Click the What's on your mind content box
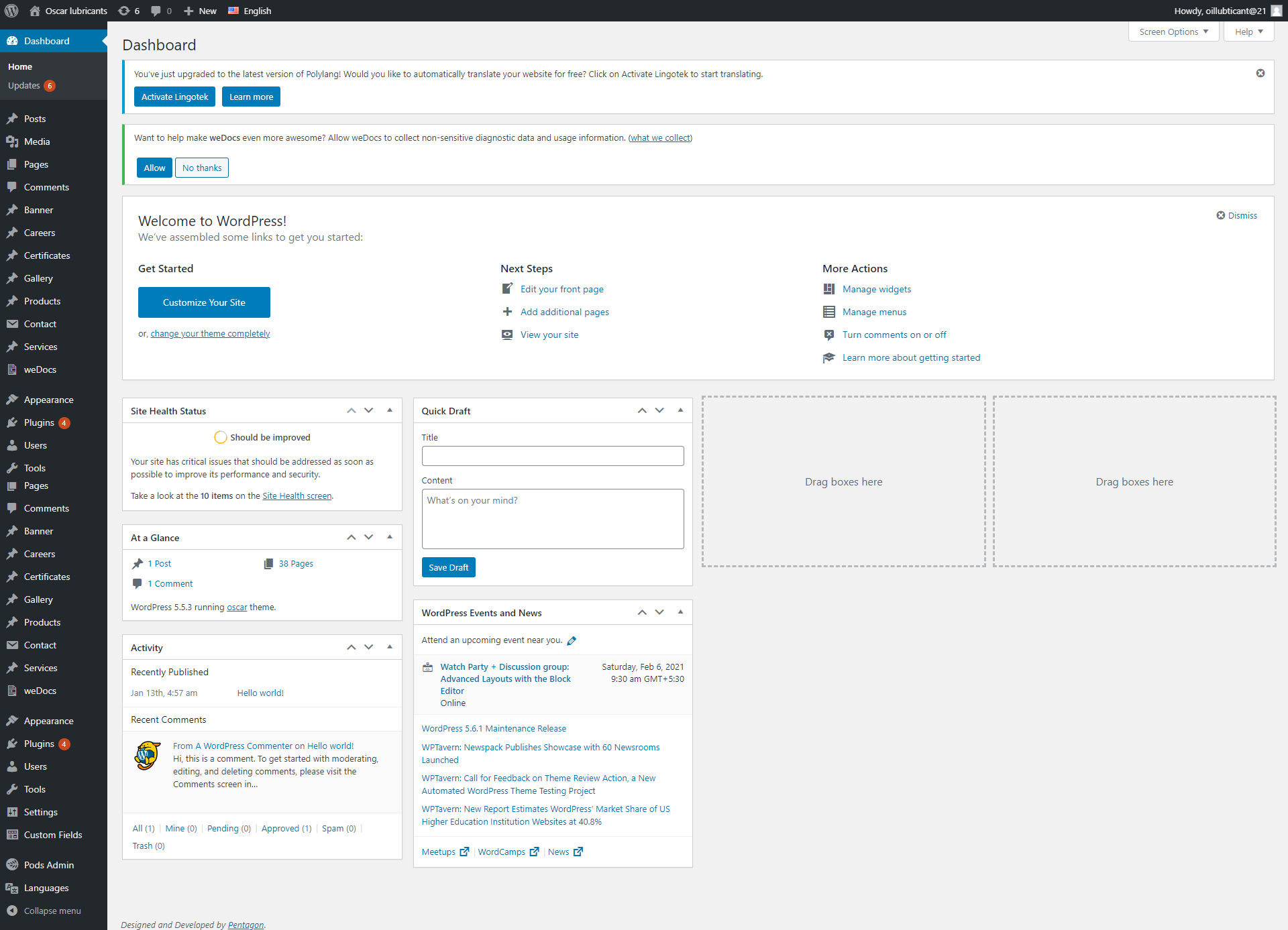 coord(553,519)
